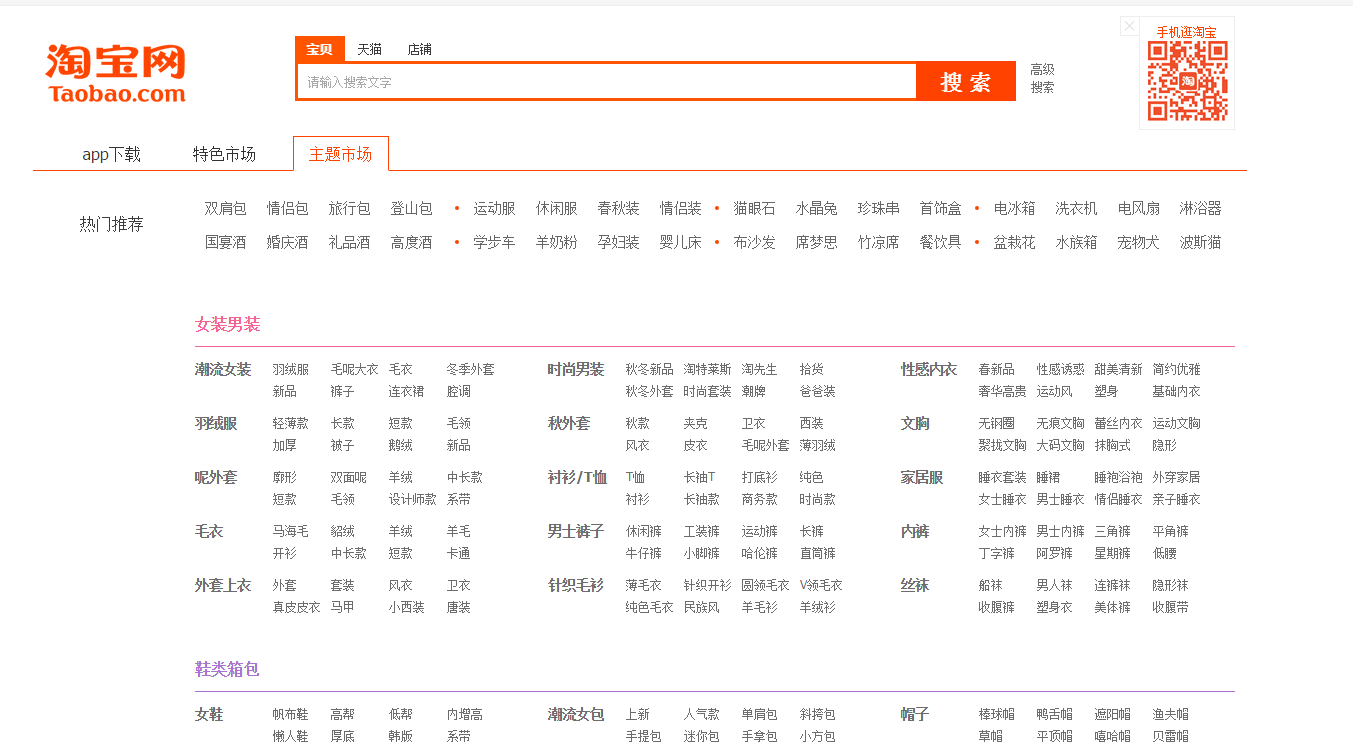Click the 女装男装 section heading

pyautogui.click(x=227, y=324)
